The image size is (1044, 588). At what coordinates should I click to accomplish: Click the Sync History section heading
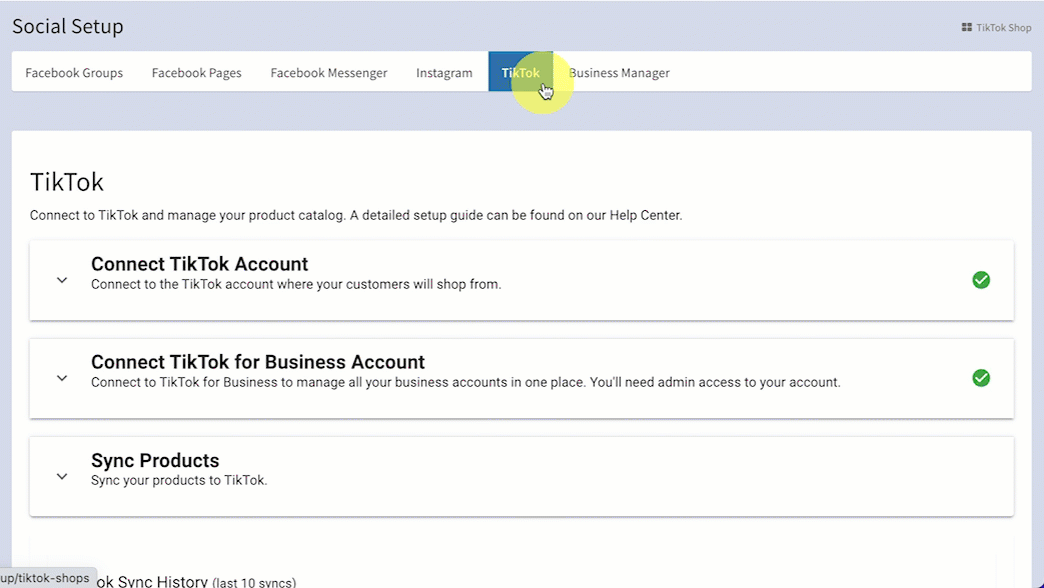point(200,581)
